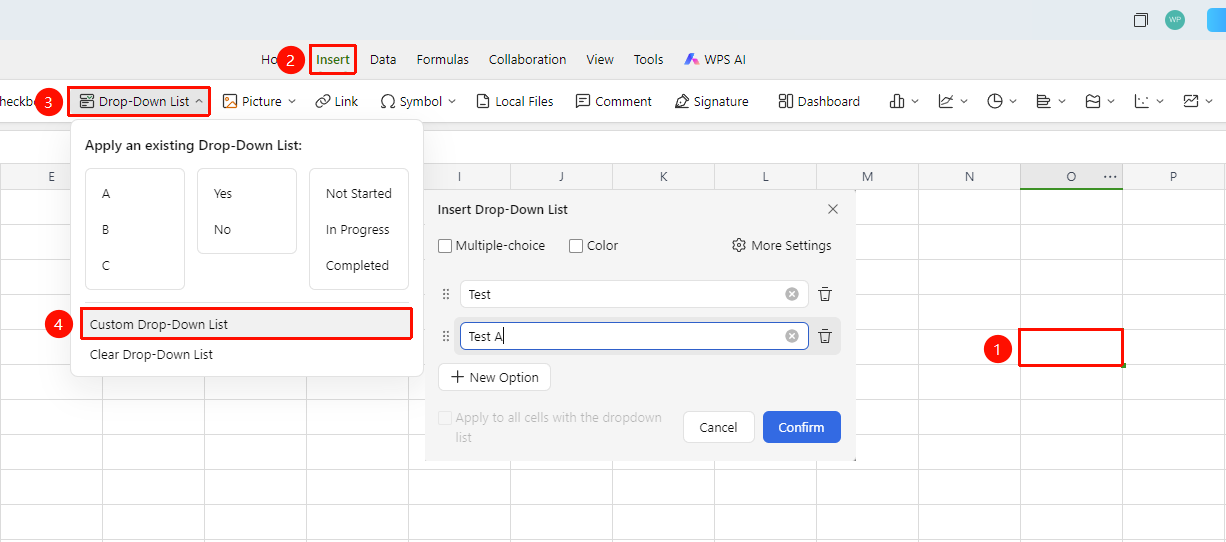
Task: Insert a horizontal bar chart
Action: [1044, 101]
